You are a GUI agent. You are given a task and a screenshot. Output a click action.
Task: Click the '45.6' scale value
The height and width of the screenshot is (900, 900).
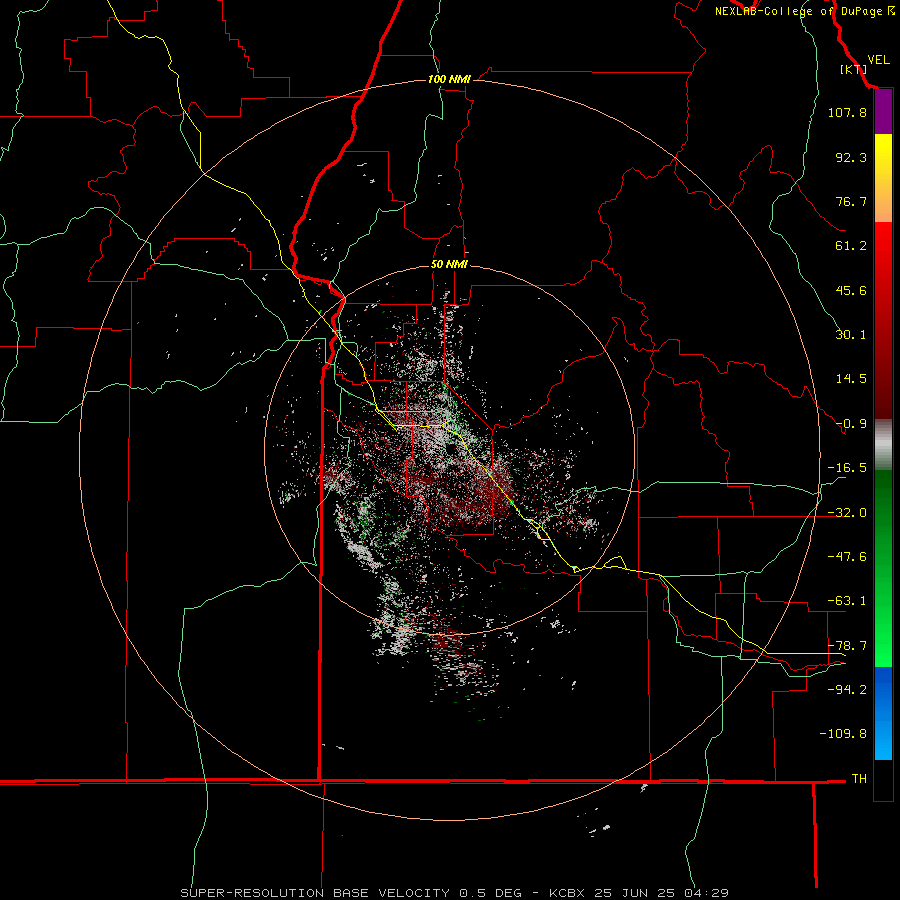(851, 290)
